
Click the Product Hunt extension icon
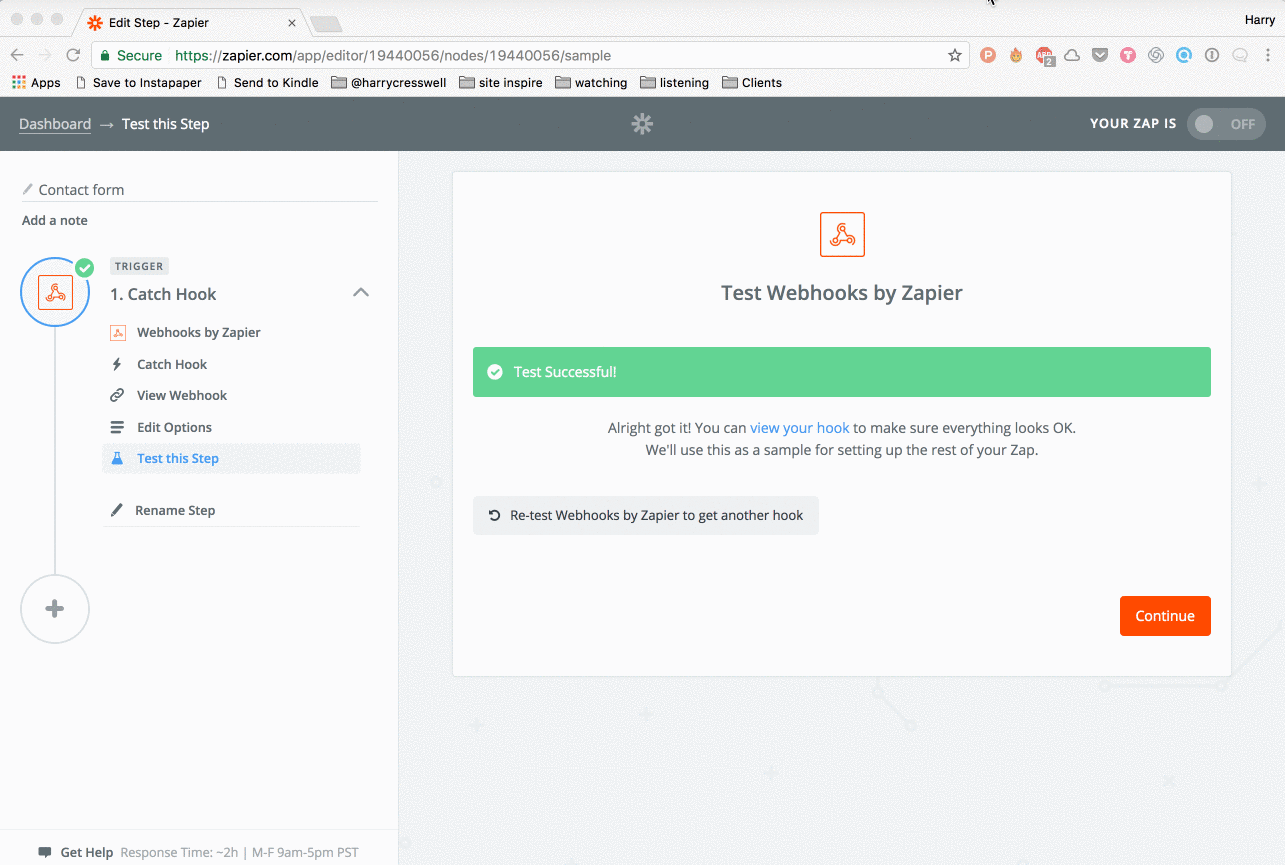pos(987,55)
